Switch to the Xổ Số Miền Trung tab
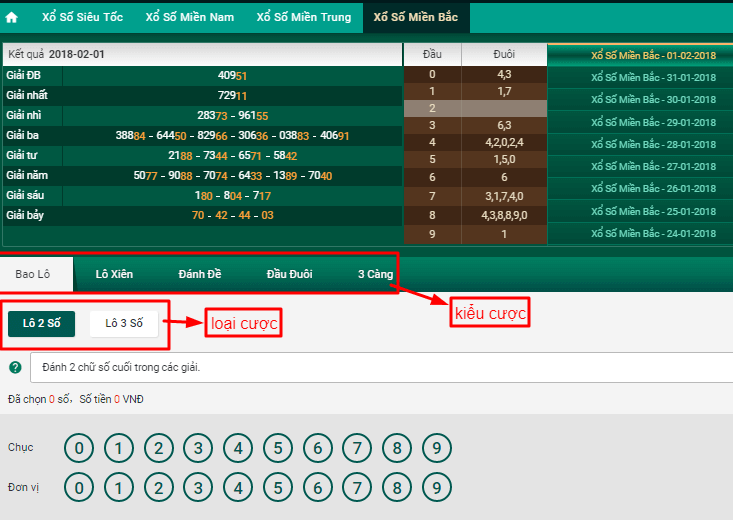The image size is (733, 520). [x=304, y=17]
